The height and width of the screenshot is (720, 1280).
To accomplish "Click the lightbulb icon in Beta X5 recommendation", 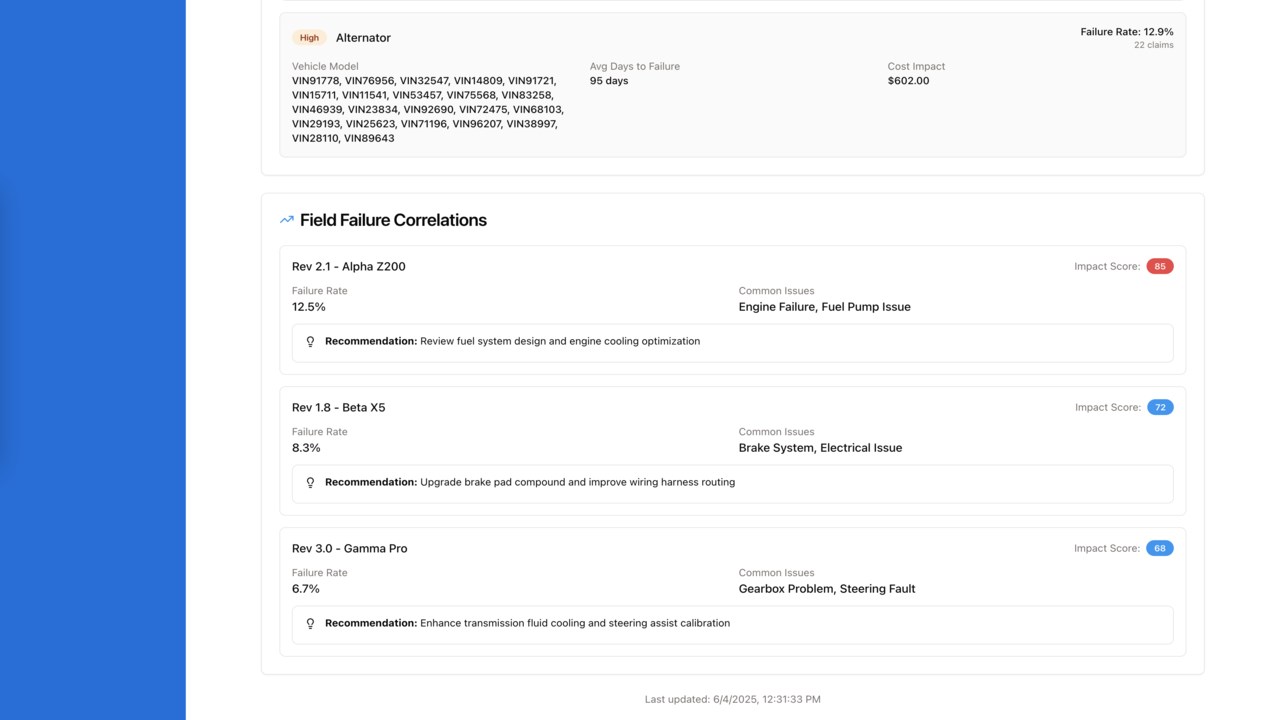I will 310,483.
